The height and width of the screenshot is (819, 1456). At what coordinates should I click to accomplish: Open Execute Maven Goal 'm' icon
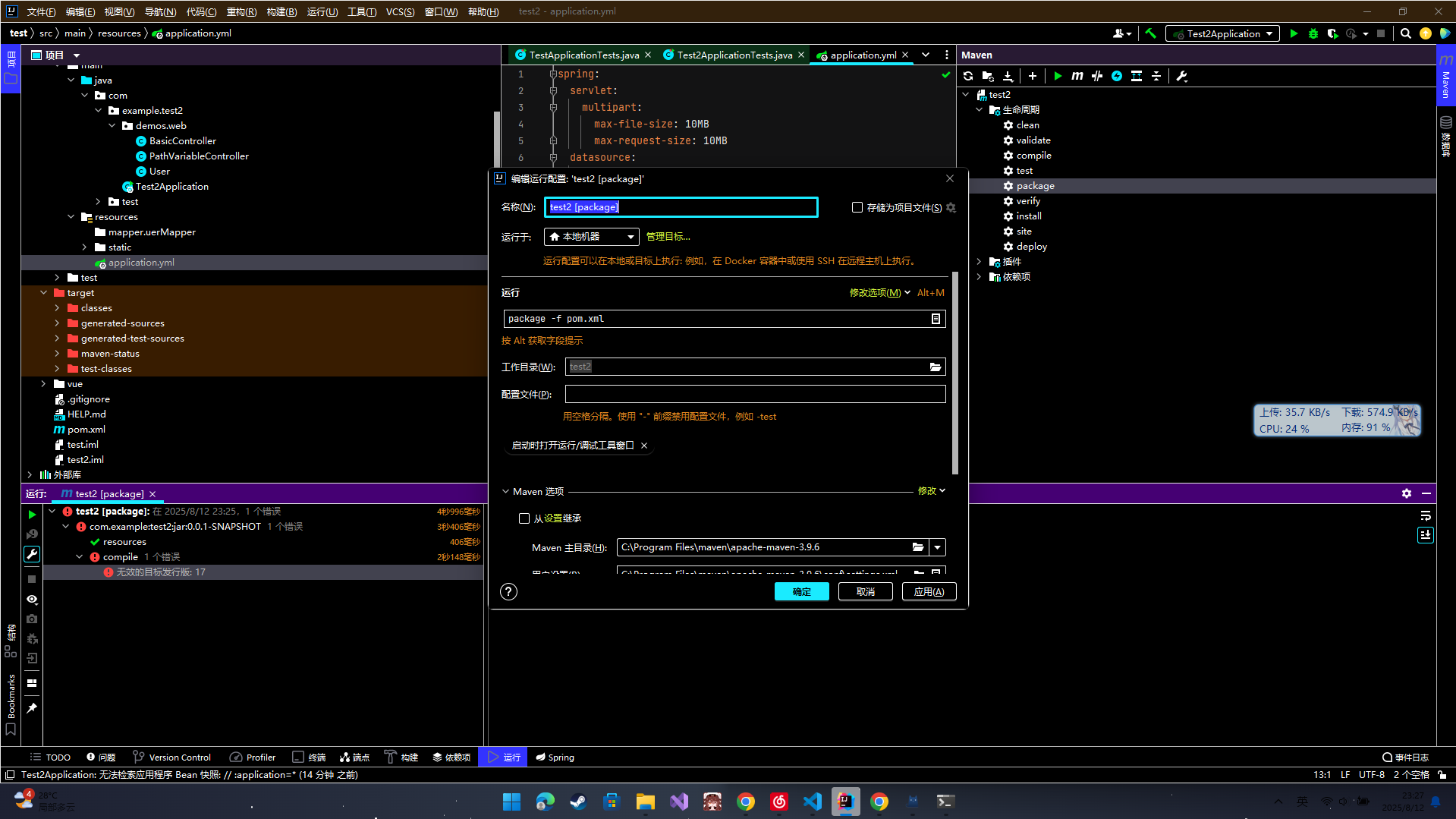(1077, 76)
